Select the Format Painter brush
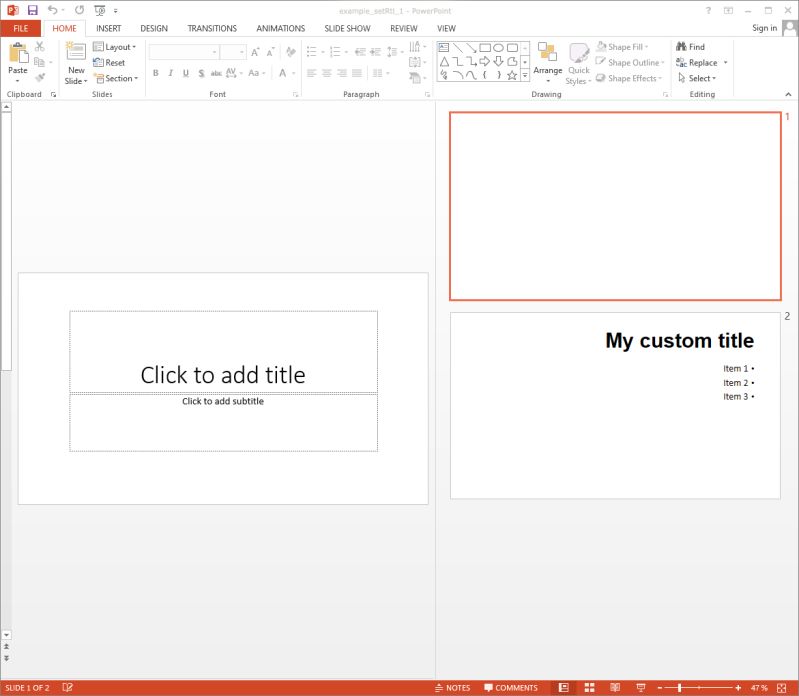Screen dimensions: 799x696 tap(40, 77)
